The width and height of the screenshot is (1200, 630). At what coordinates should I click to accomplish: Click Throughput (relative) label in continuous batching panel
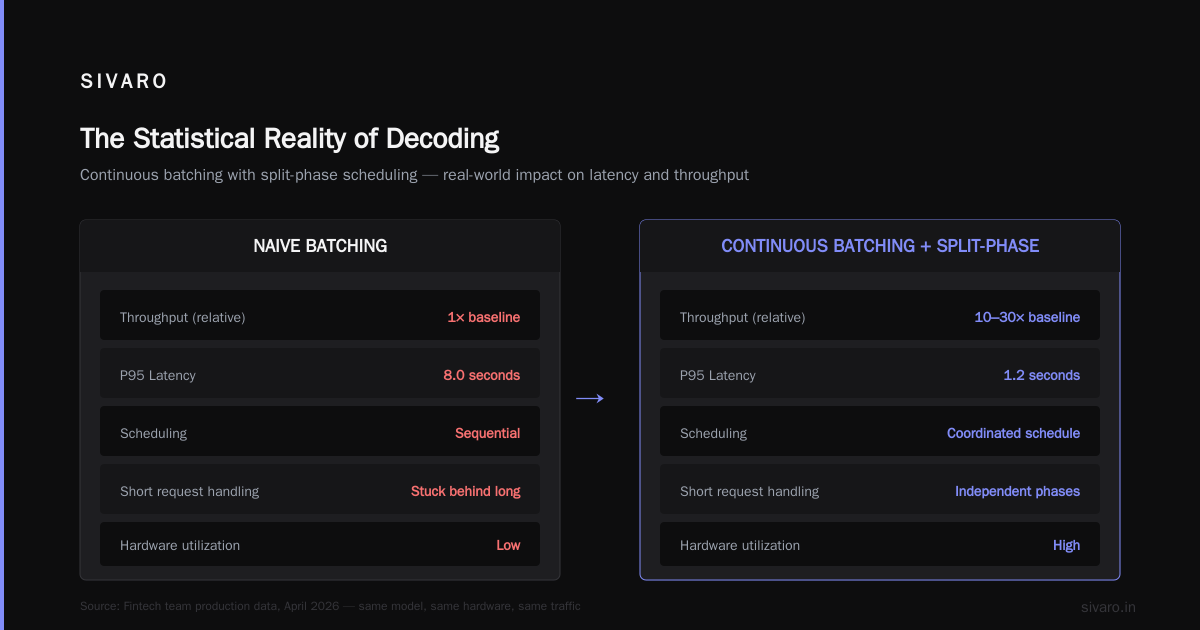[742, 317]
